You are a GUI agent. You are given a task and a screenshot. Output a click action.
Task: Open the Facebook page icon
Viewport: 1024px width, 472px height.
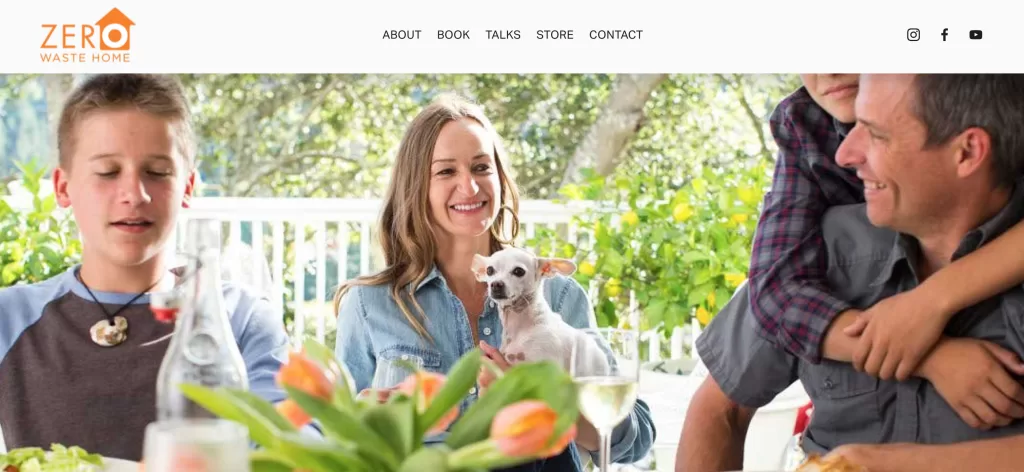(x=944, y=35)
